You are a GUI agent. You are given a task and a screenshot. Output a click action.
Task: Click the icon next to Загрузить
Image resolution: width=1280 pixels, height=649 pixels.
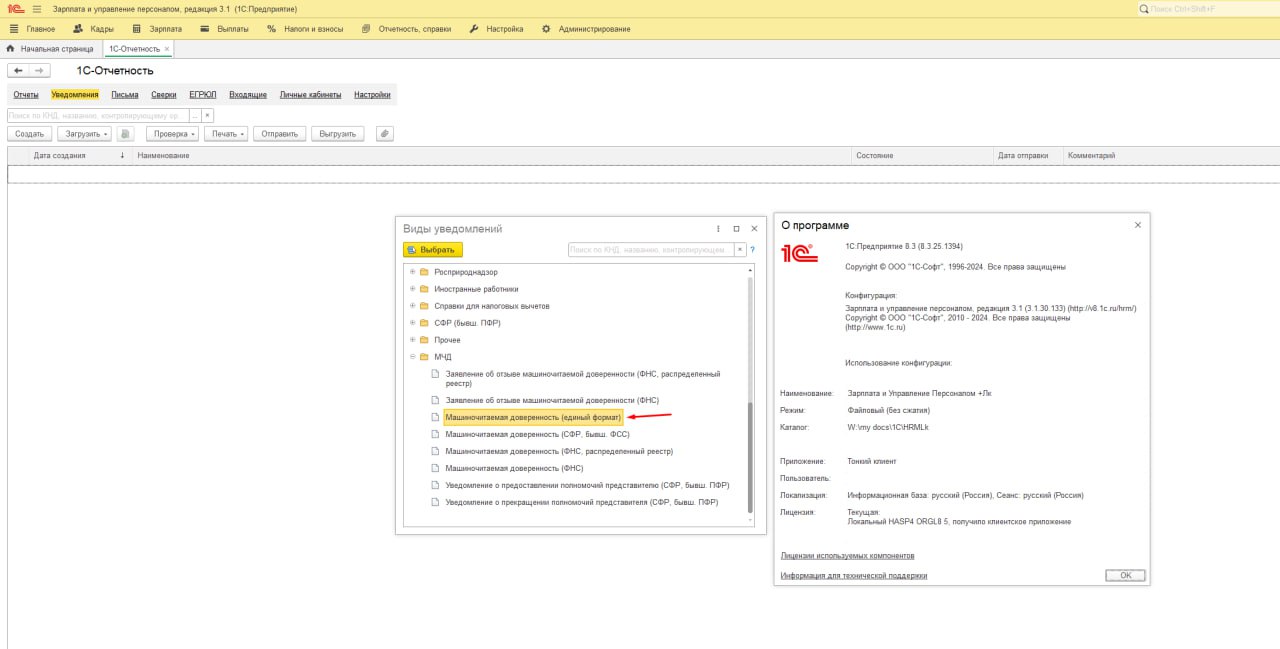(x=125, y=133)
